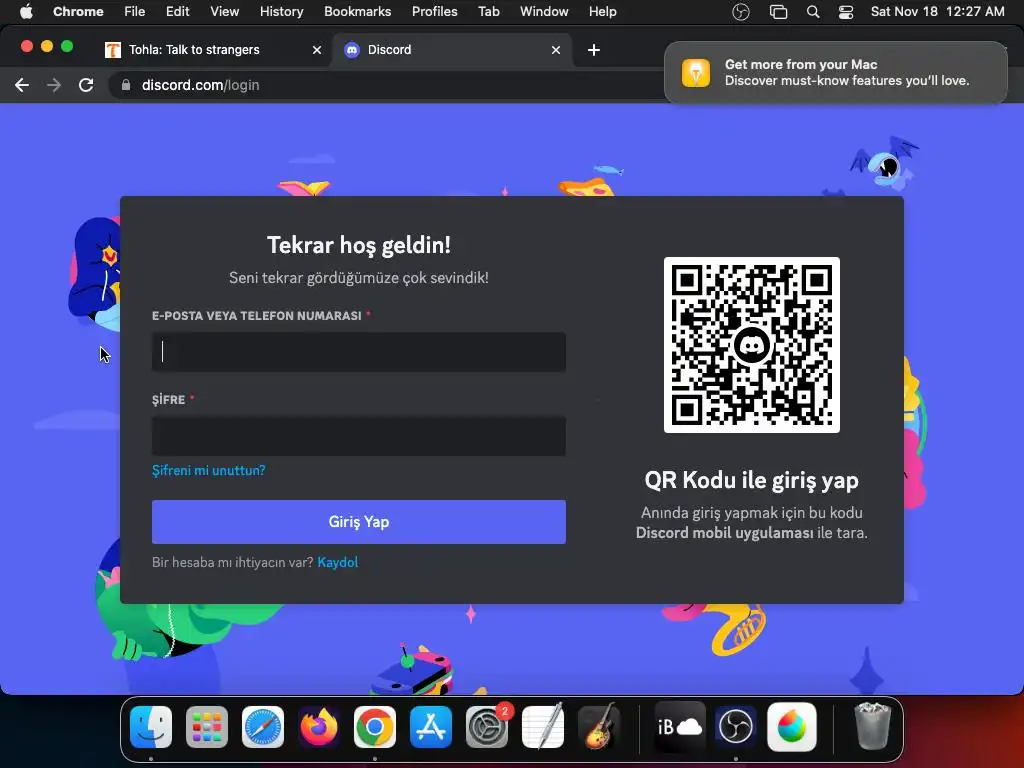Screen dimensions: 1024x768
Task: Click the lock icon in address bar
Action: 126,85
